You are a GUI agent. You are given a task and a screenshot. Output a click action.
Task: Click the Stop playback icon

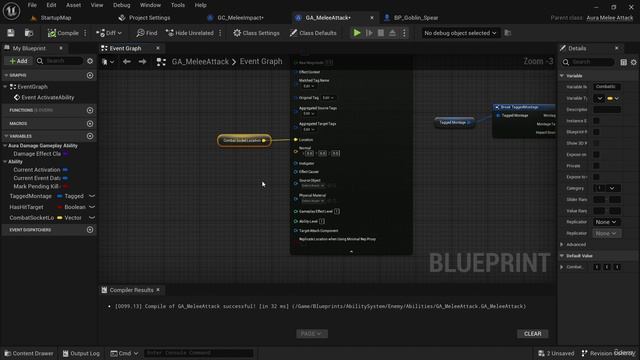point(381,33)
